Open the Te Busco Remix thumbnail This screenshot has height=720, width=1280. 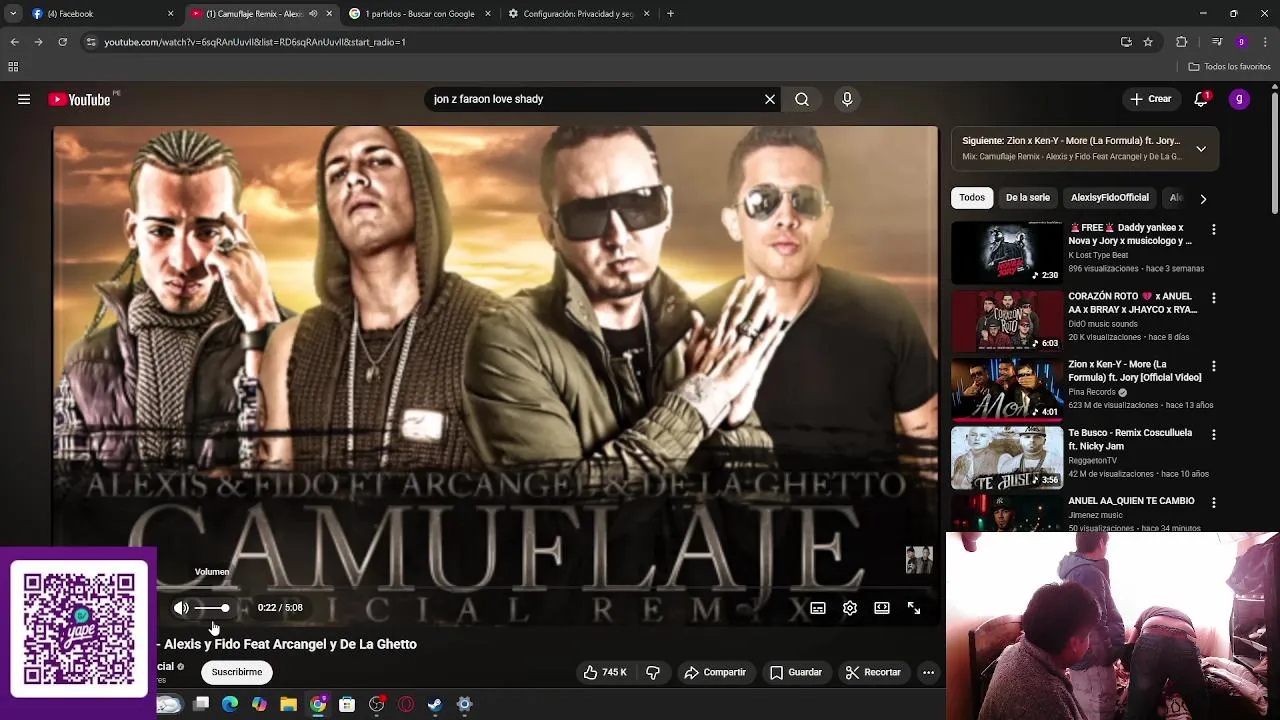tap(1007, 458)
